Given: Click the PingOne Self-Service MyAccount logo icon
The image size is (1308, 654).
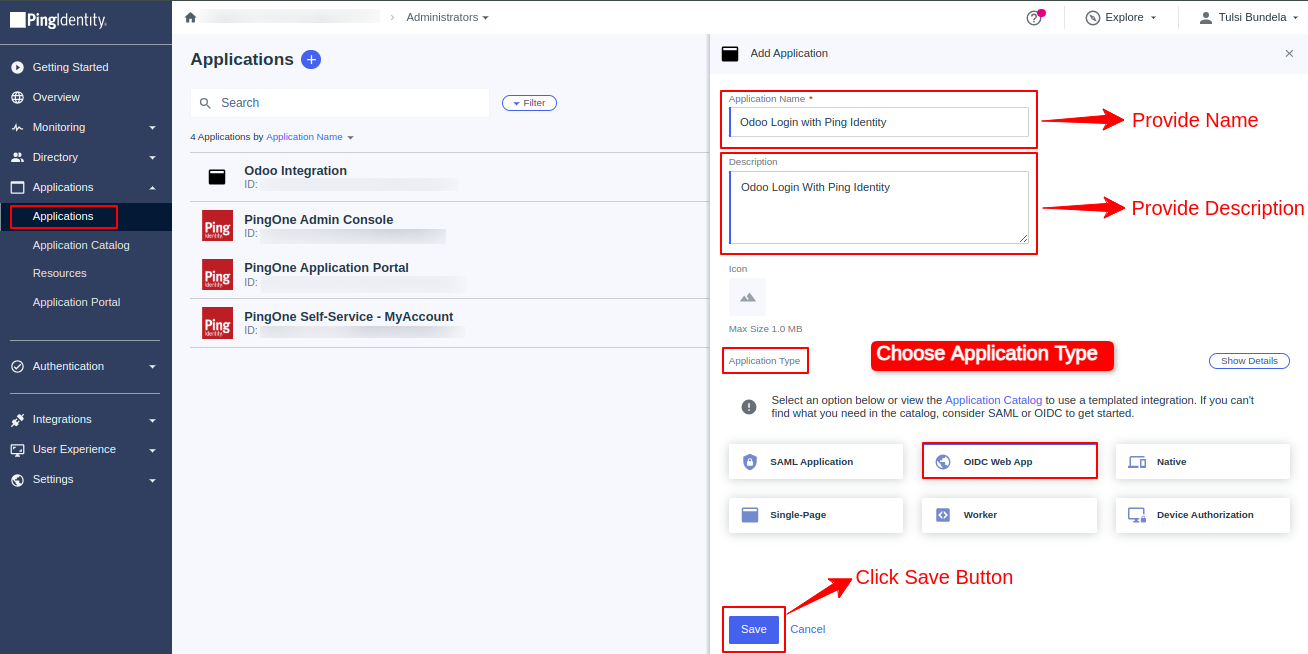Looking at the screenshot, I should [217, 323].
